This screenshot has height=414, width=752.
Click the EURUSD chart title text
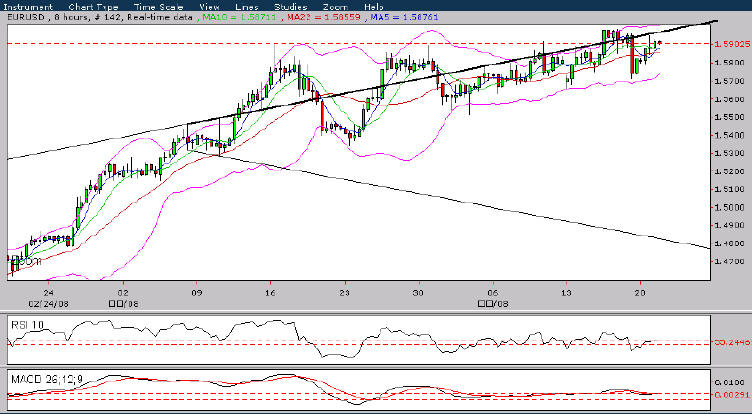click(x=25, y=17)
